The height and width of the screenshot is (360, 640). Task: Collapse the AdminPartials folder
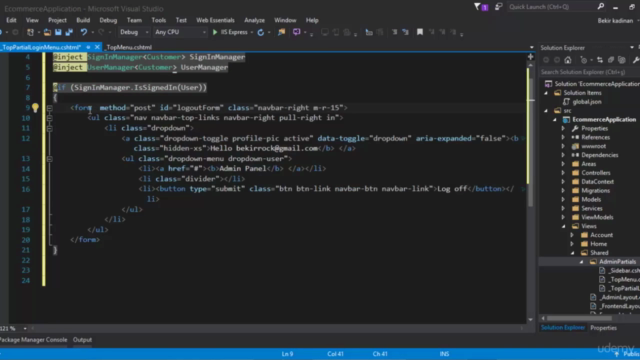click(581, 262)
